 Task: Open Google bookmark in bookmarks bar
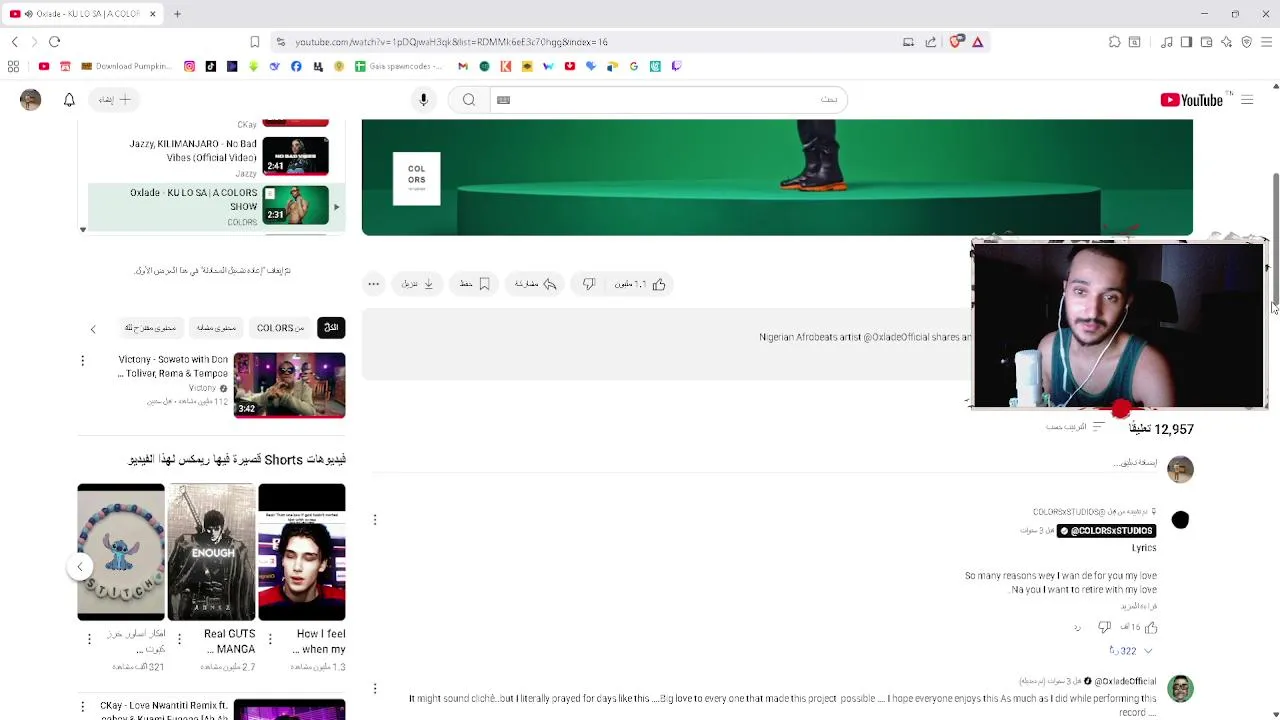(x=633, y=66)
